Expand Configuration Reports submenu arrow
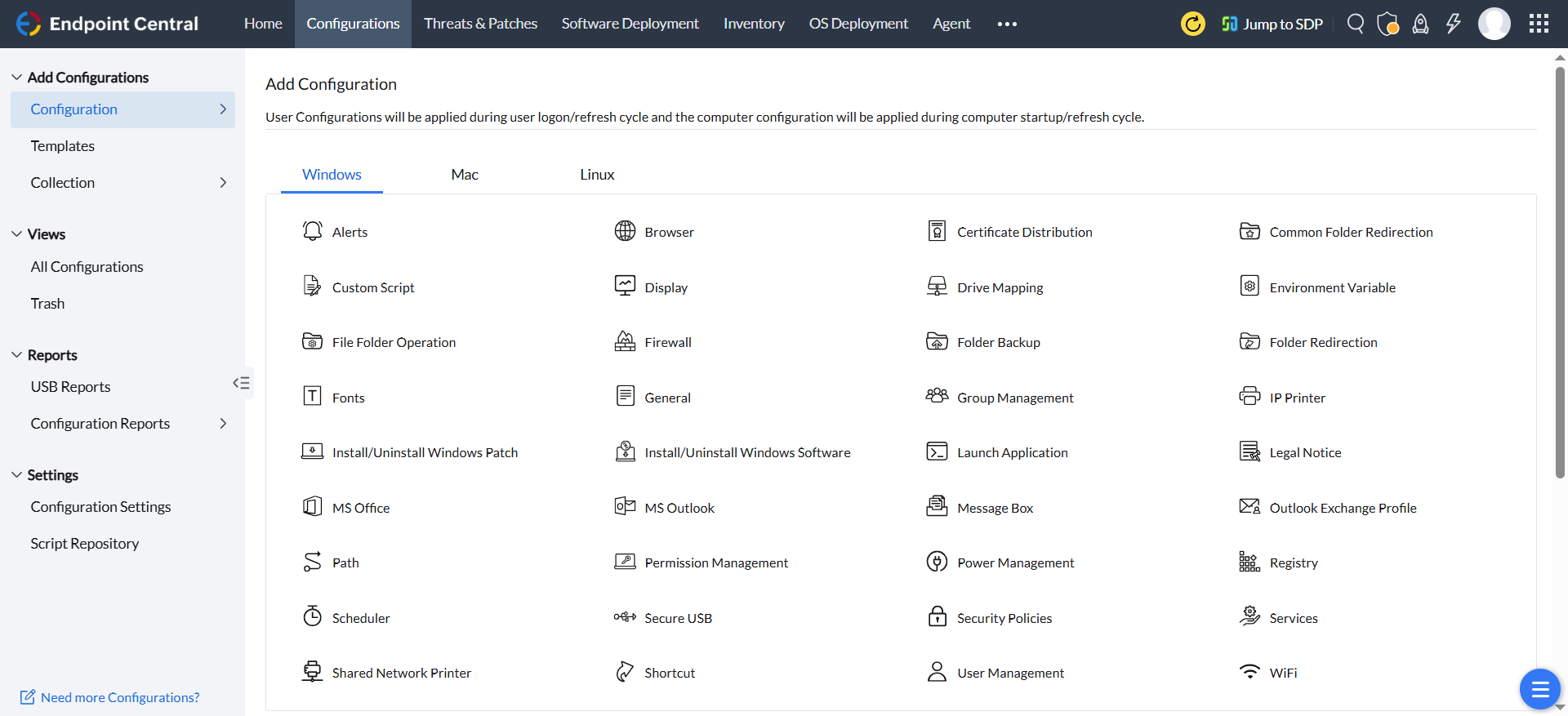The height and width of the screenshot is (716, 1568). coord(223,424)
